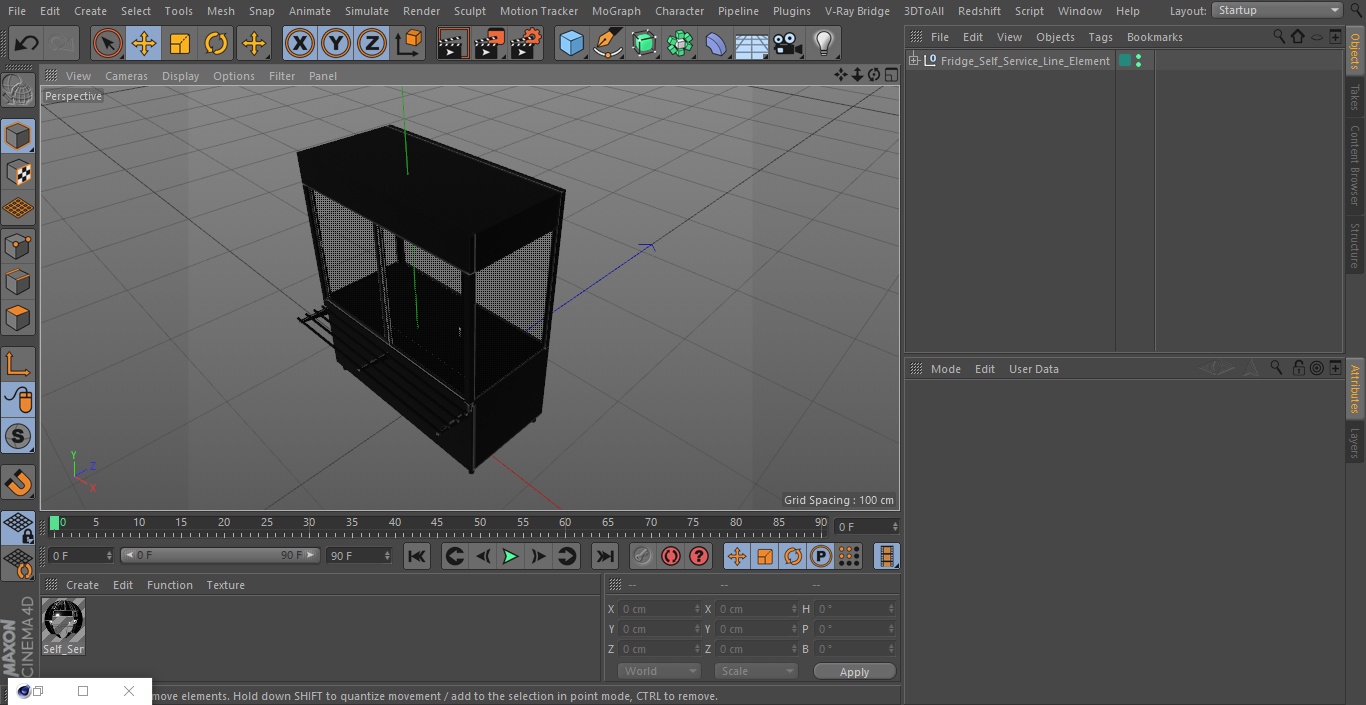
Task: Open the MoGraph menu
Action: click(x=616, y=11)
